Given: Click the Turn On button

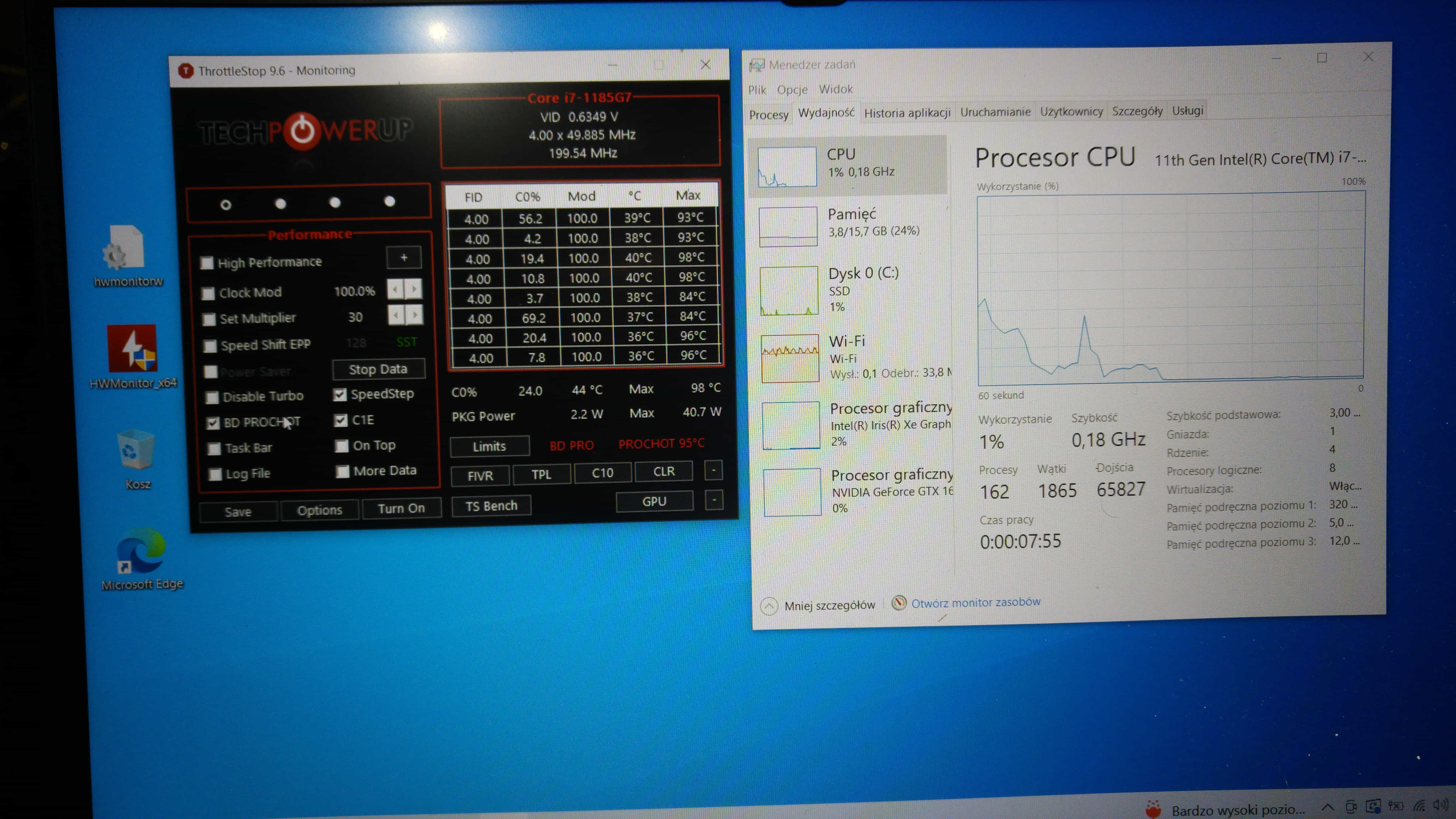Looking at the screenshot, I should pos(401,509).
